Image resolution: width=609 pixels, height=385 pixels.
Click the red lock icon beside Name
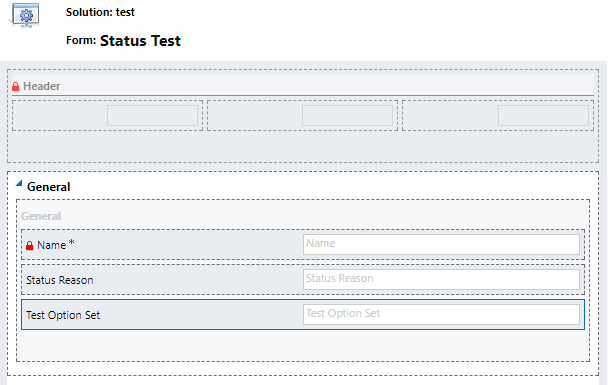tap(30, 245)
